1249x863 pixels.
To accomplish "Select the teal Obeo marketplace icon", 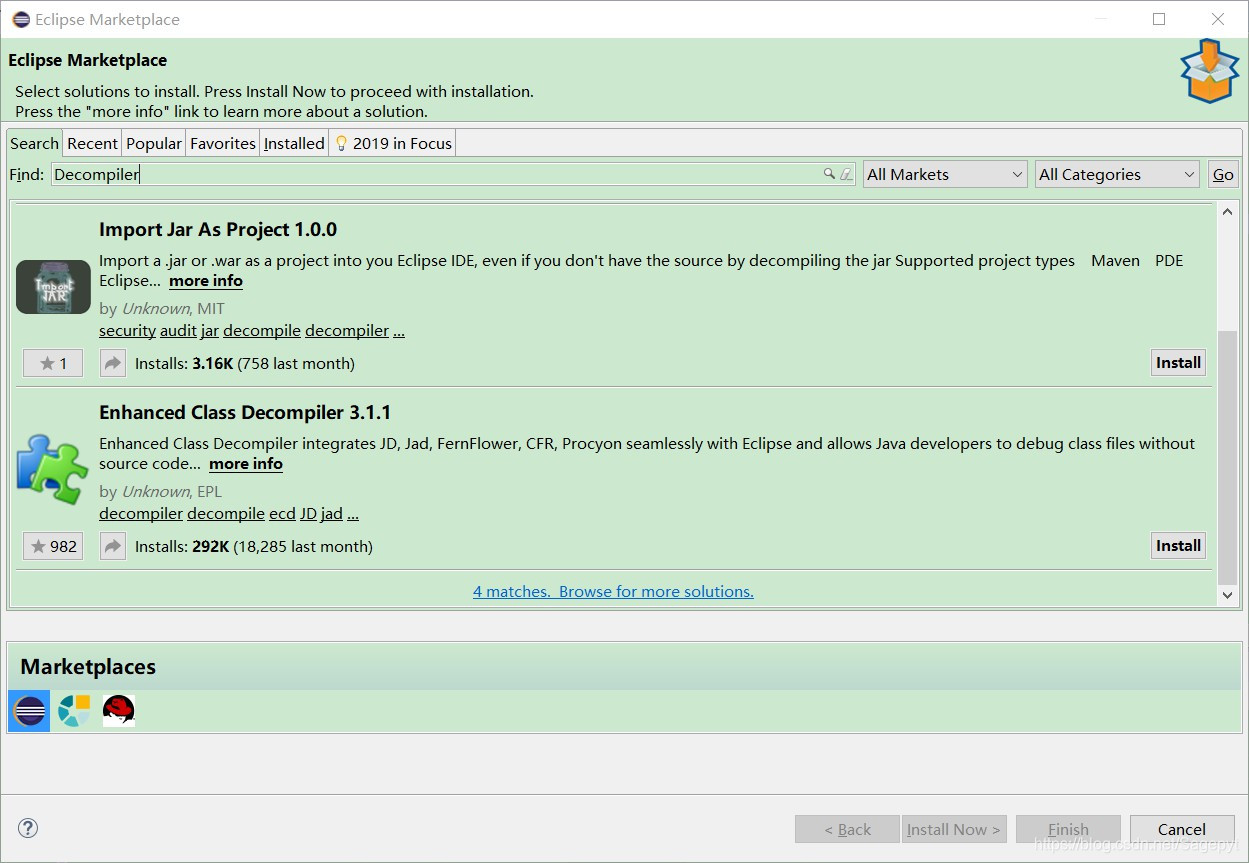I will click(74, 711).
